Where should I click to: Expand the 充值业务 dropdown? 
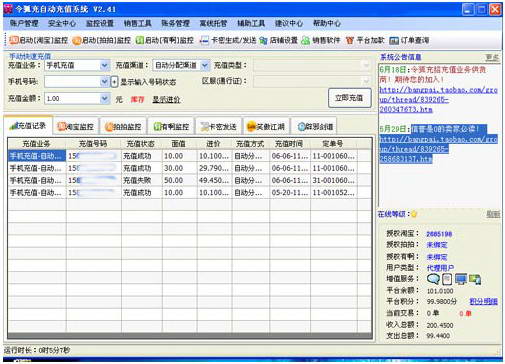104,65
